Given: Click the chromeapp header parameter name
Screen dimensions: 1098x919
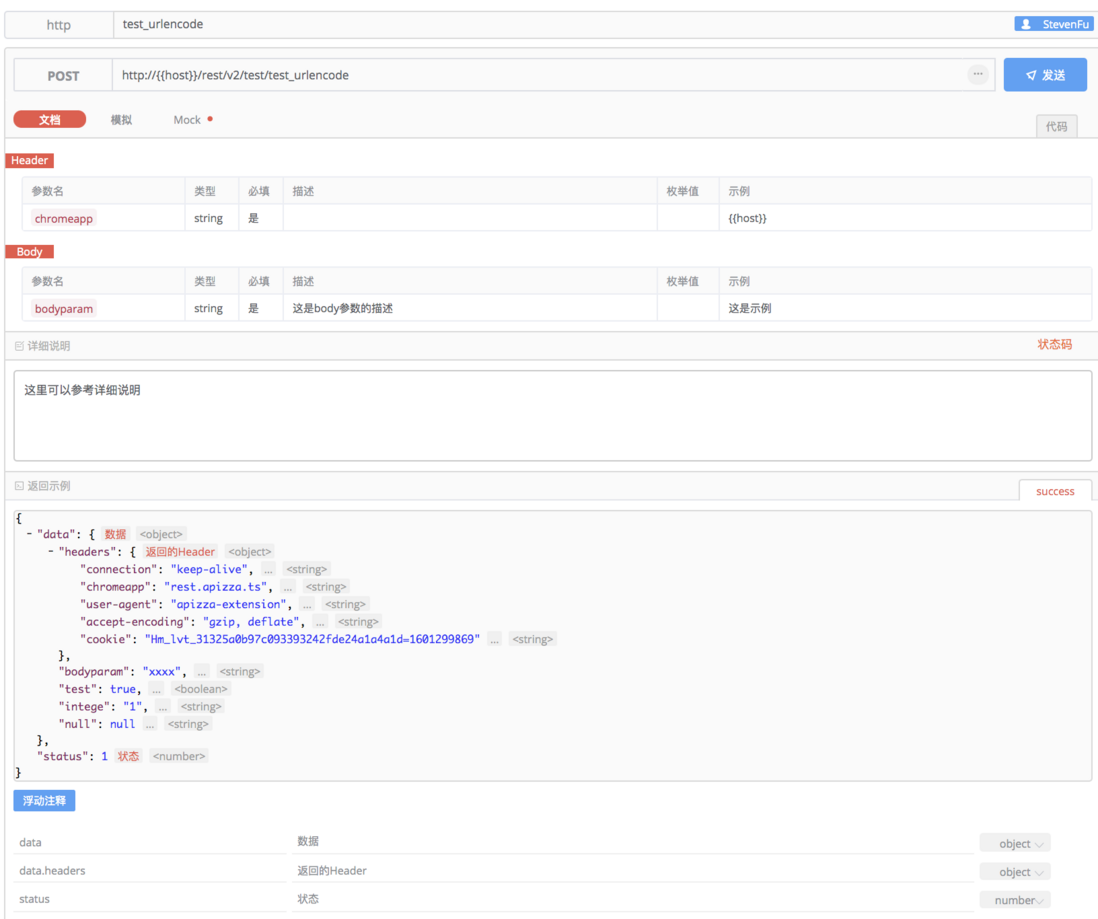Looking at the screenshot, I should click(x=64, y=219).
